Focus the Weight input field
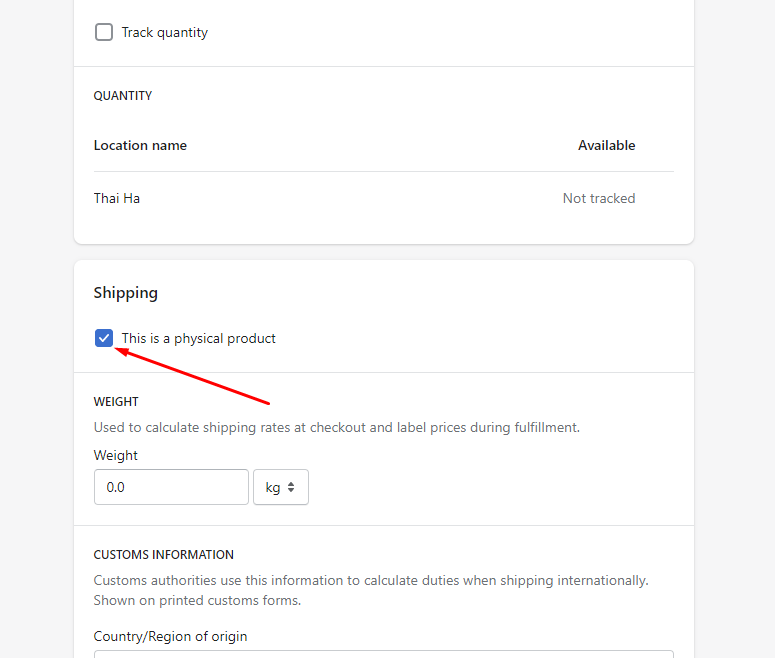The width and height of the screenshot is (775, 658). coord(171,487)
